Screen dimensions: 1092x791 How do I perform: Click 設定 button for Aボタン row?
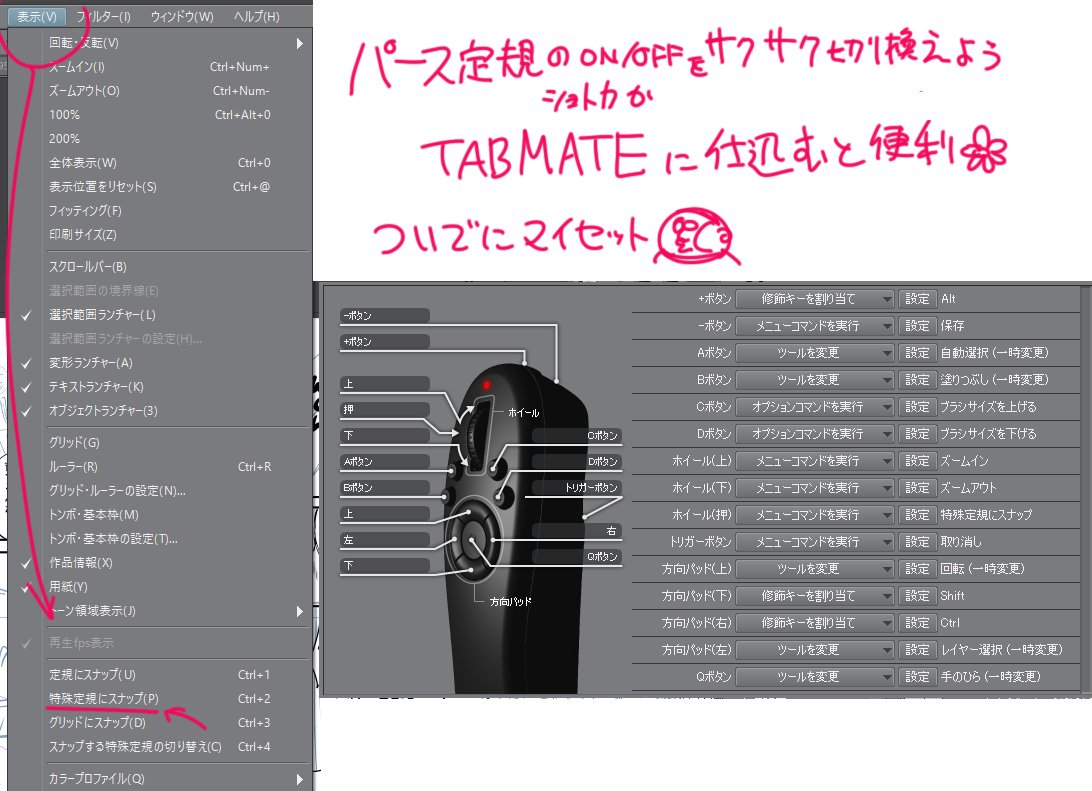916,353
